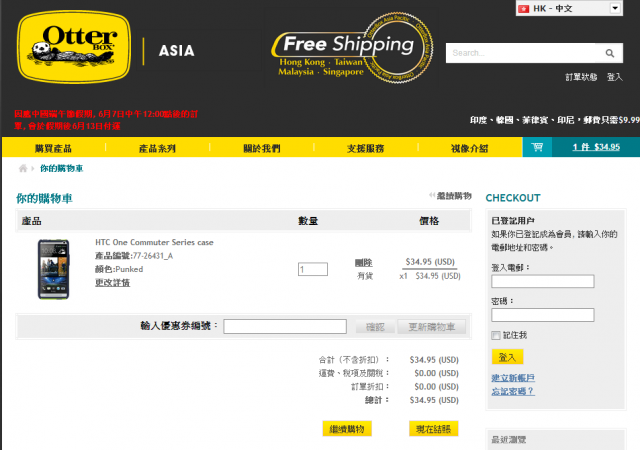Click the 密碼 password input field
640x450 pixels.
(543, 315)
